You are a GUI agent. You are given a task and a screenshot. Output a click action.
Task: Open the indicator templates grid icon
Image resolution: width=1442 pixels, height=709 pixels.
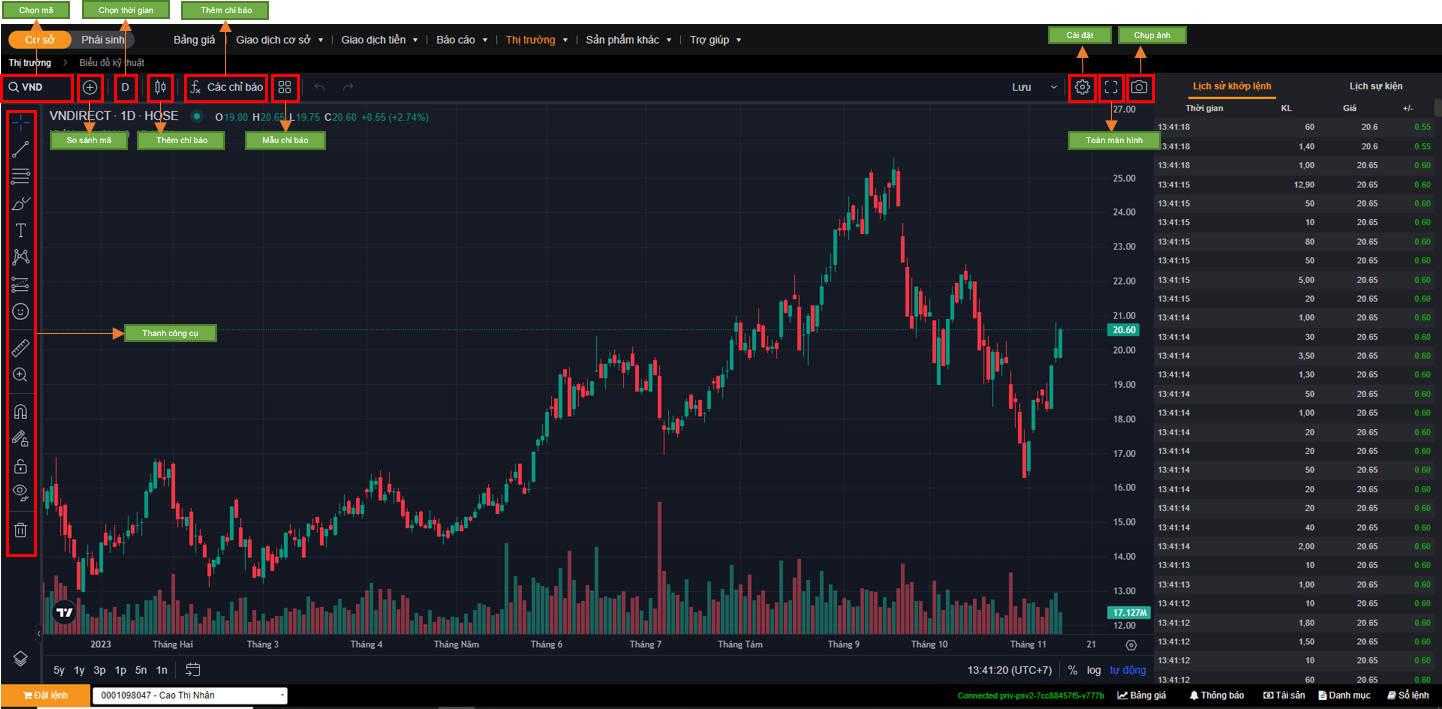click(x=285, y=87)
